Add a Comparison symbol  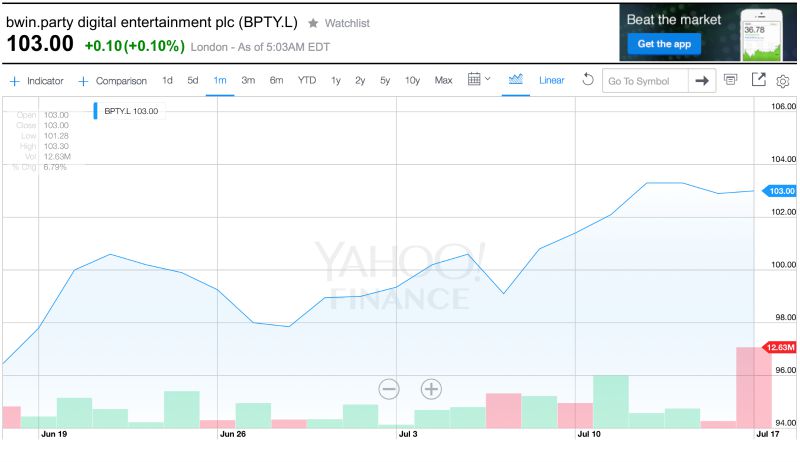pos(113,81)
